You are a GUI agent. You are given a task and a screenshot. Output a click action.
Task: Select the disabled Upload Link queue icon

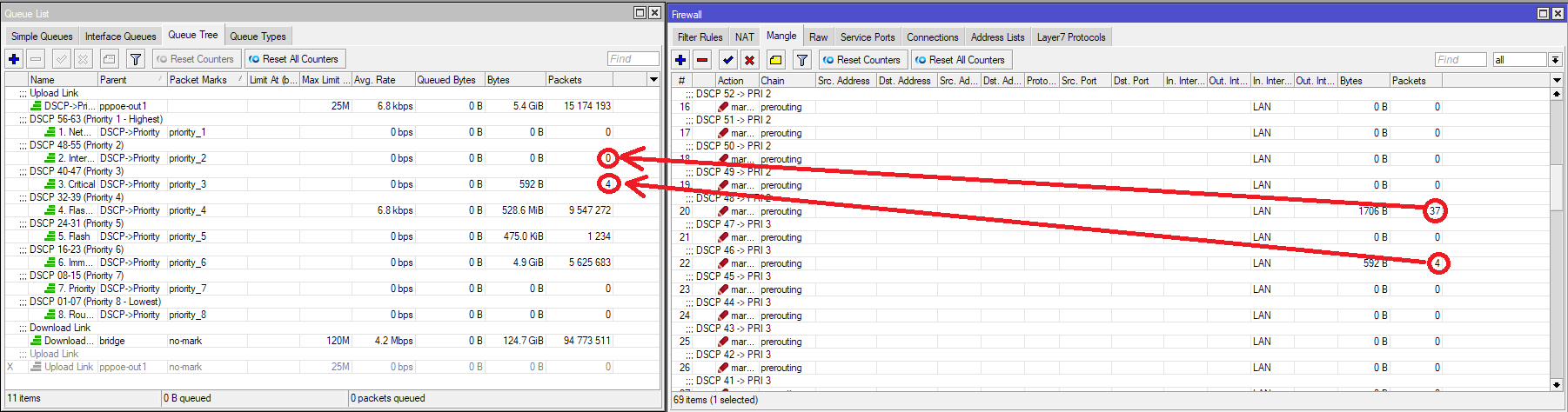click(37, 367)
